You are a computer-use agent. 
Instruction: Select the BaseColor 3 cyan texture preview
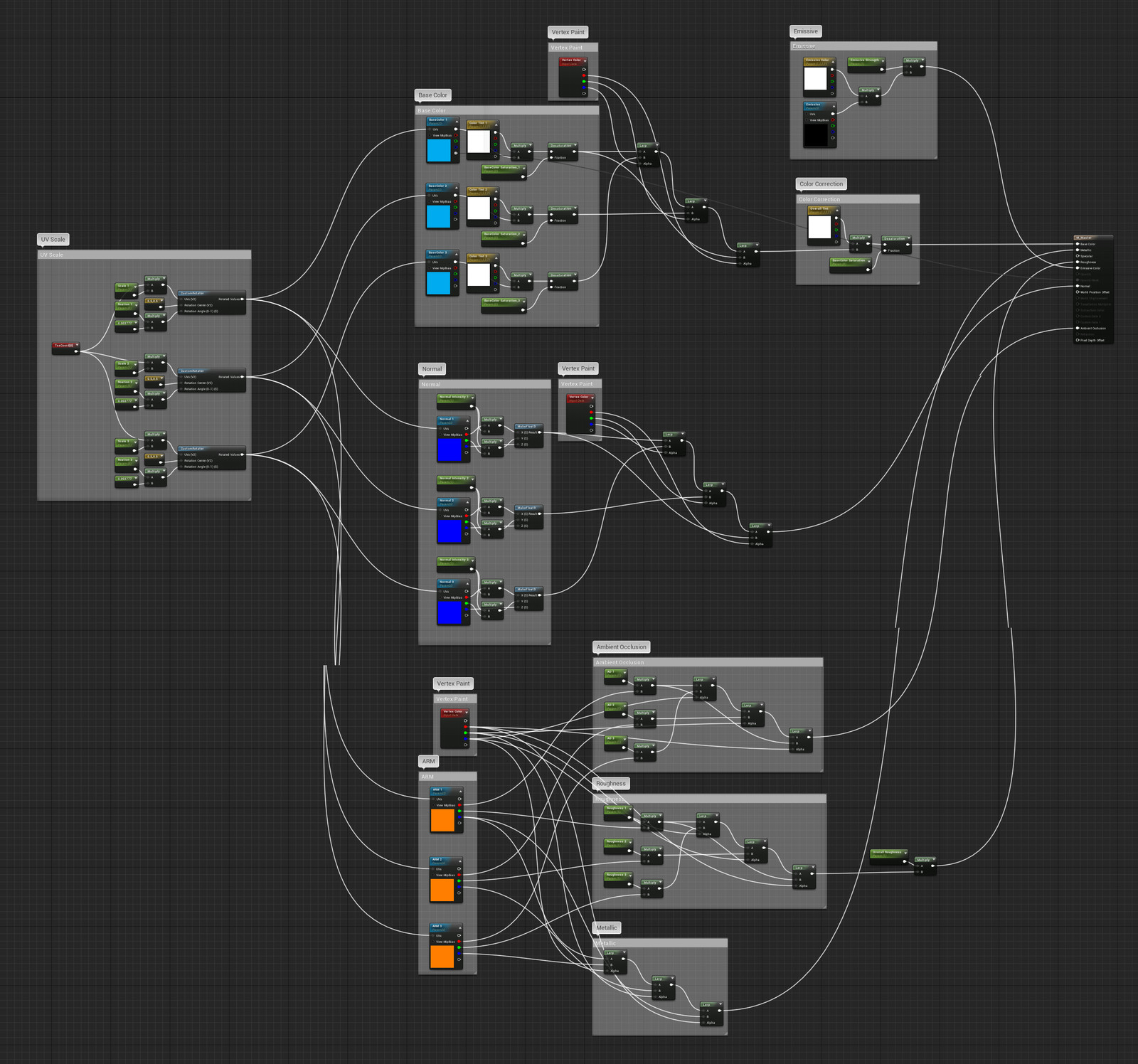439,283
